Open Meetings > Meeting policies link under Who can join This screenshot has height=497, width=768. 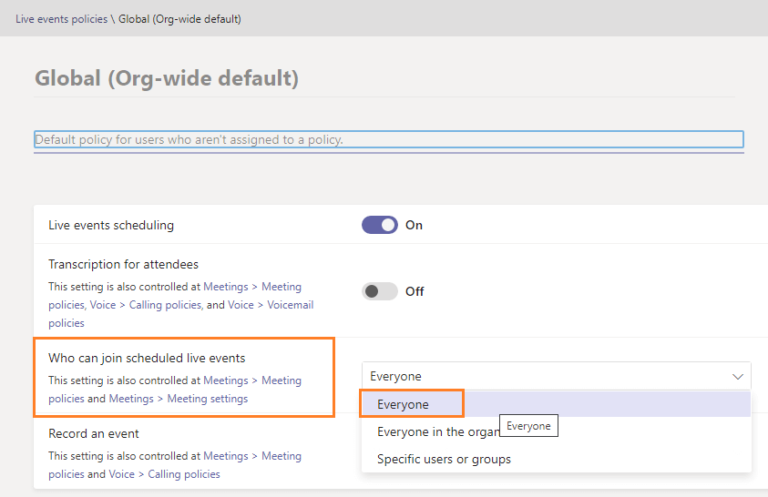pos(252,381)
